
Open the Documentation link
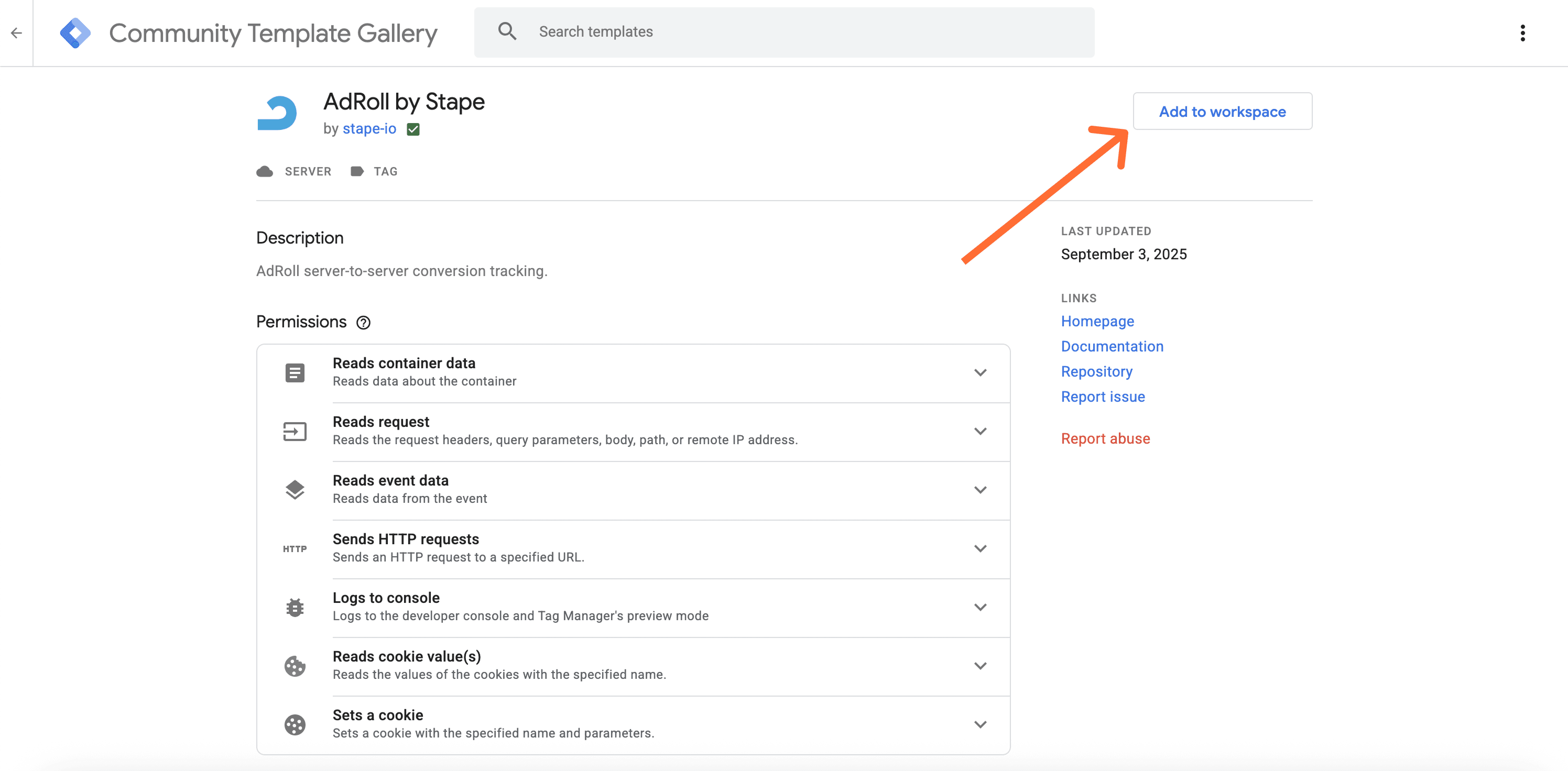(x=1112, y=346)
